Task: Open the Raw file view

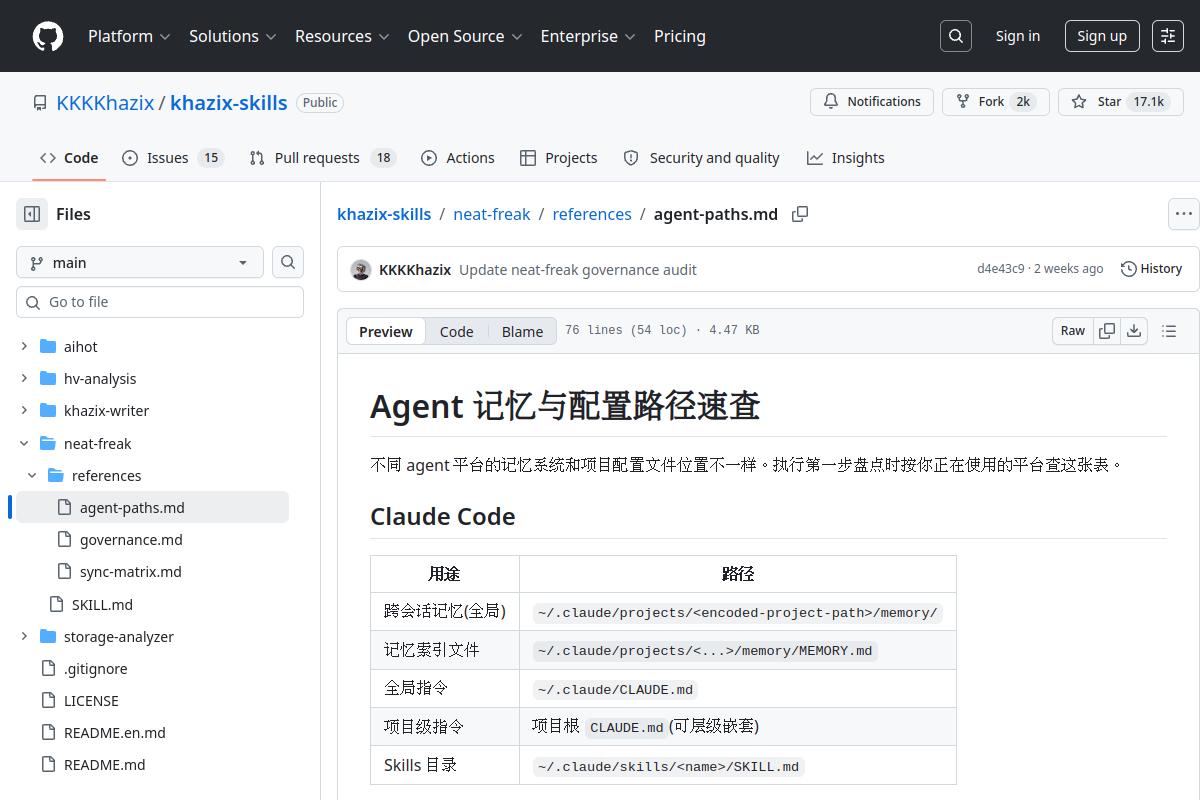Action: tap(1073, 331)
